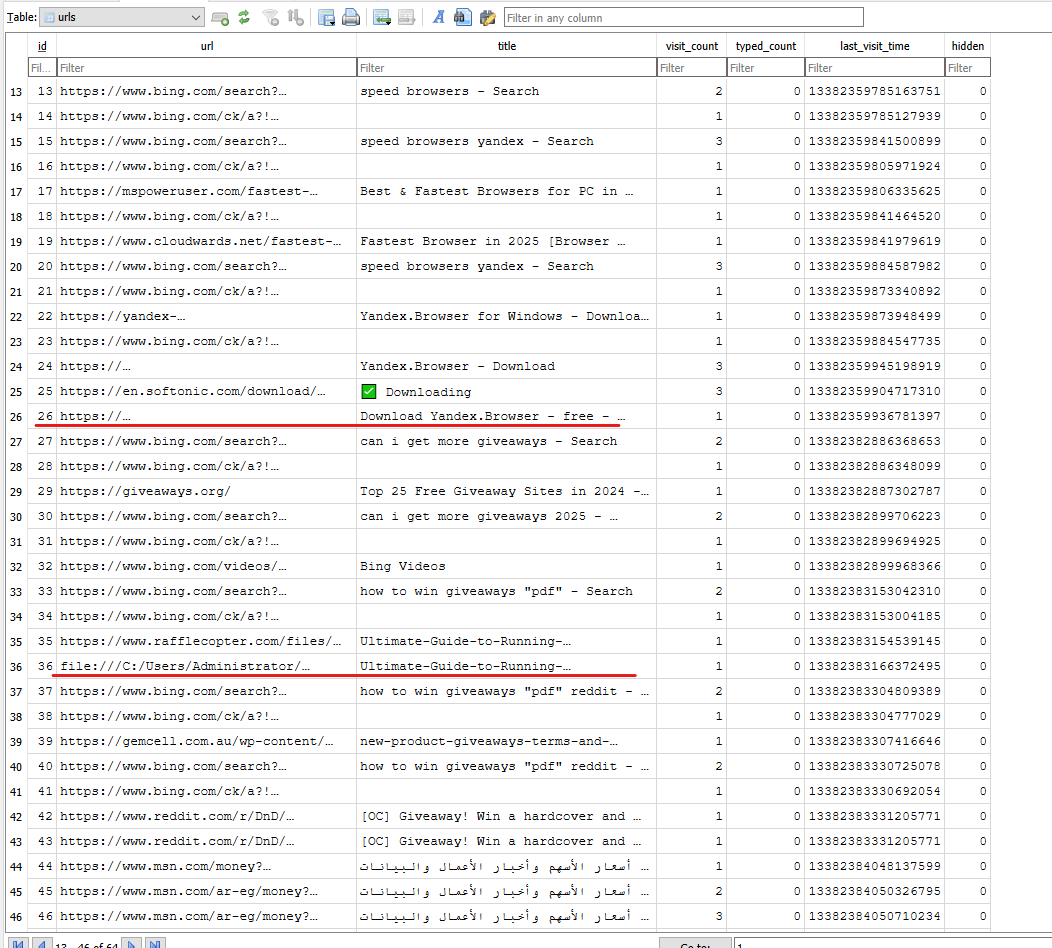The width and height of the screenshot is (1052, 948).
Task: Select the 'Downloading' title cell with checkmark
Action: 507,392
